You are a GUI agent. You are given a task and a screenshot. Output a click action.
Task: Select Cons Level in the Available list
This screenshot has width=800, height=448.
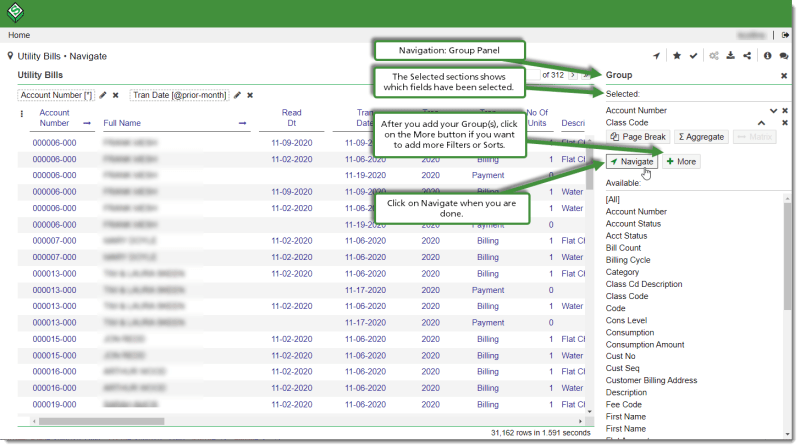[x=627, y=320]
